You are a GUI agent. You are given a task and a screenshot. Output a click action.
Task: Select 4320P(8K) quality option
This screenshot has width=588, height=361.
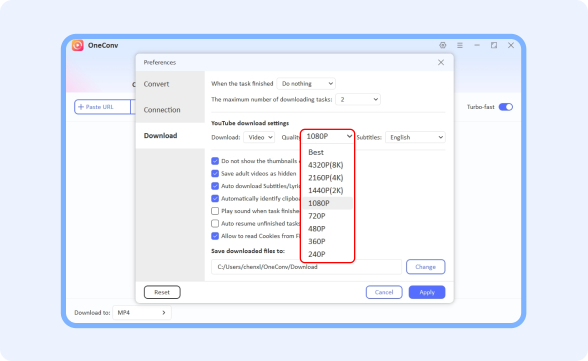pyautogui.click(x=327, y=165)
